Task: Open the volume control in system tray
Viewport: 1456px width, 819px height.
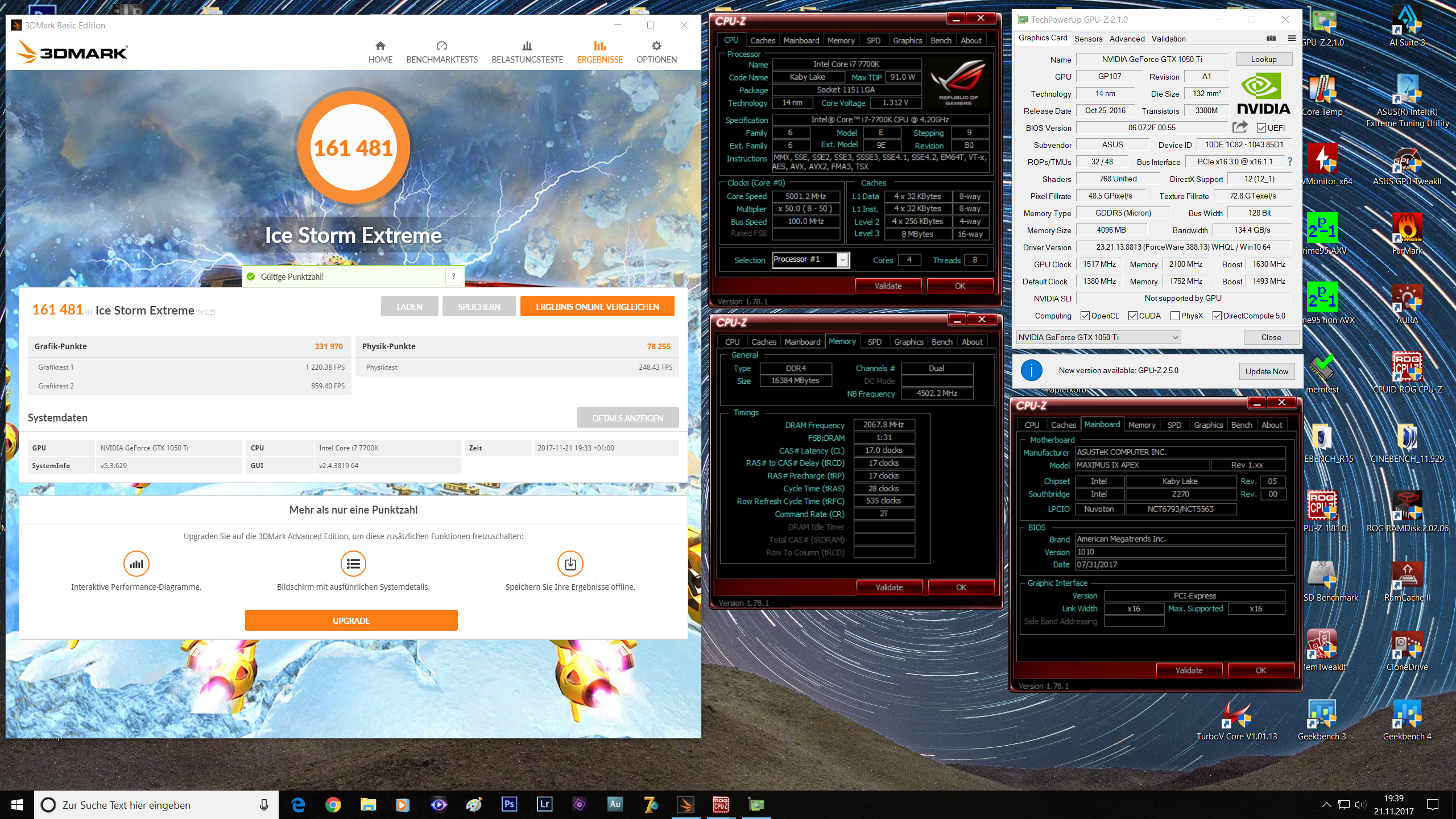Action: (x=1360, y=805)
